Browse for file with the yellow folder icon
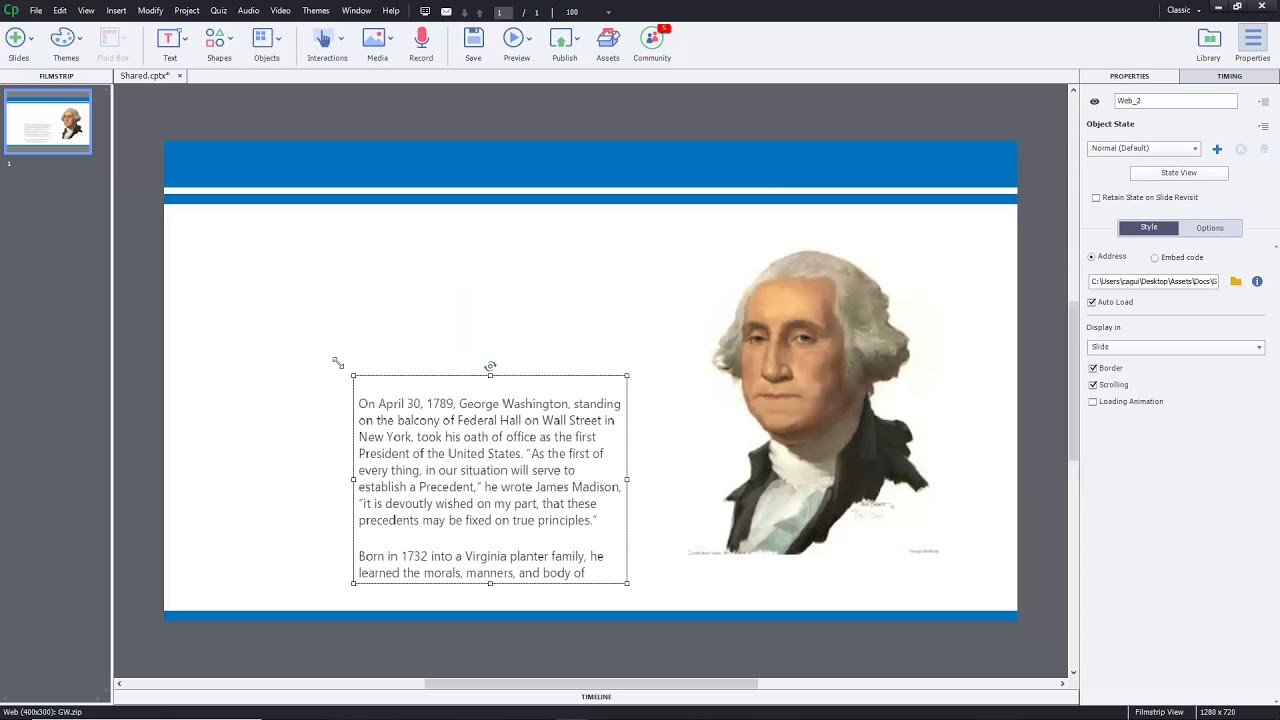The image size is (1280, 720). click(x=1236, y=282)
